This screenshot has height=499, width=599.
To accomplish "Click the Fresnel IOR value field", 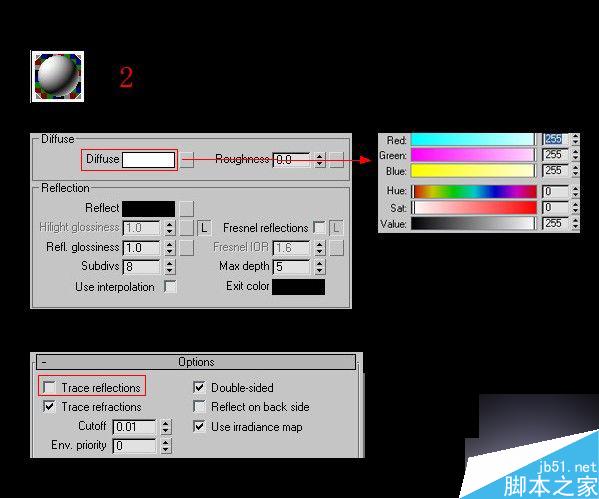I will pyautogui.click(x=292, y=248).
